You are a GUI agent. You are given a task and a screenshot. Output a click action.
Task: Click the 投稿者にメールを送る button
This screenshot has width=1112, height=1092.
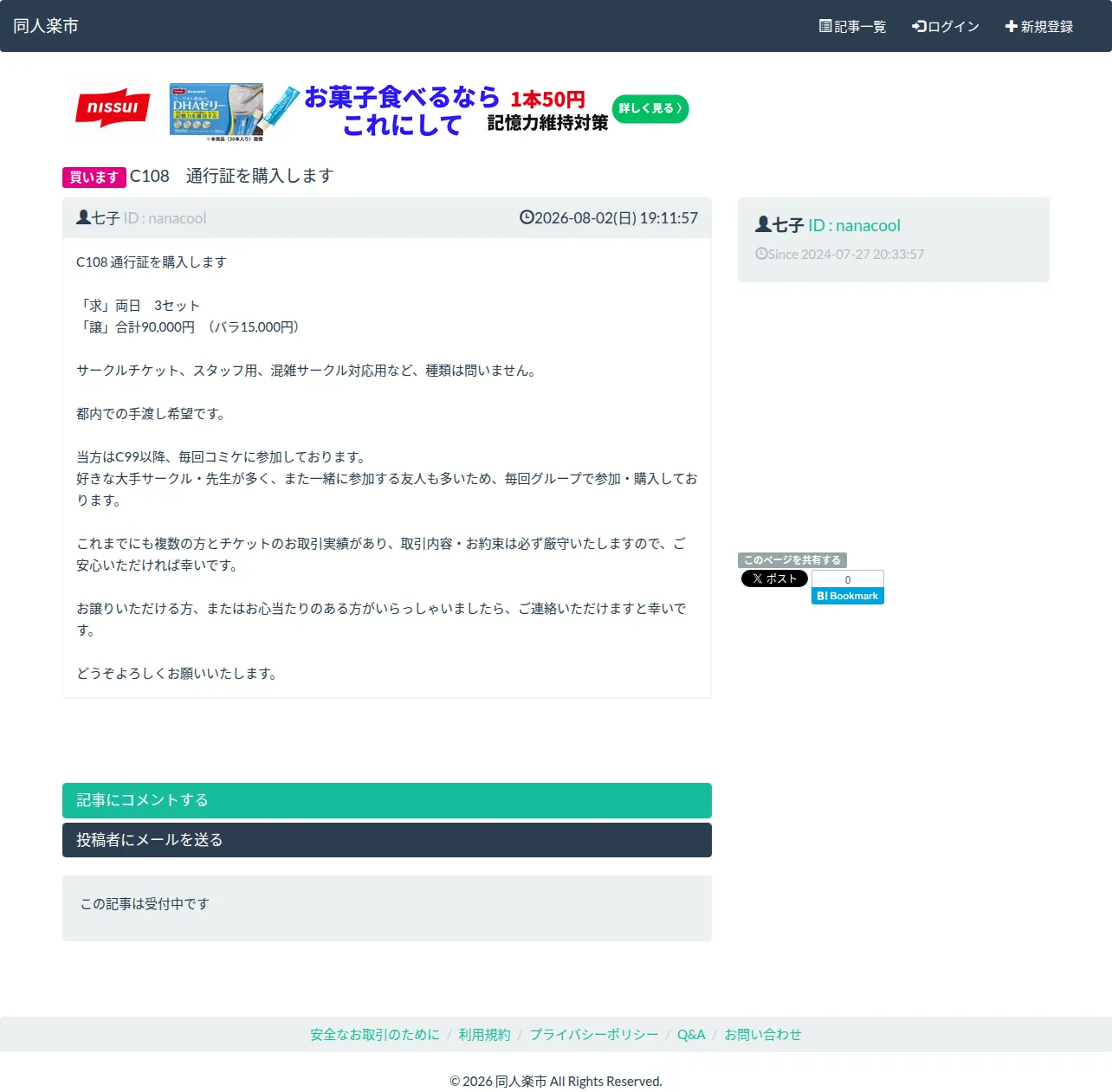pos(387,840)
